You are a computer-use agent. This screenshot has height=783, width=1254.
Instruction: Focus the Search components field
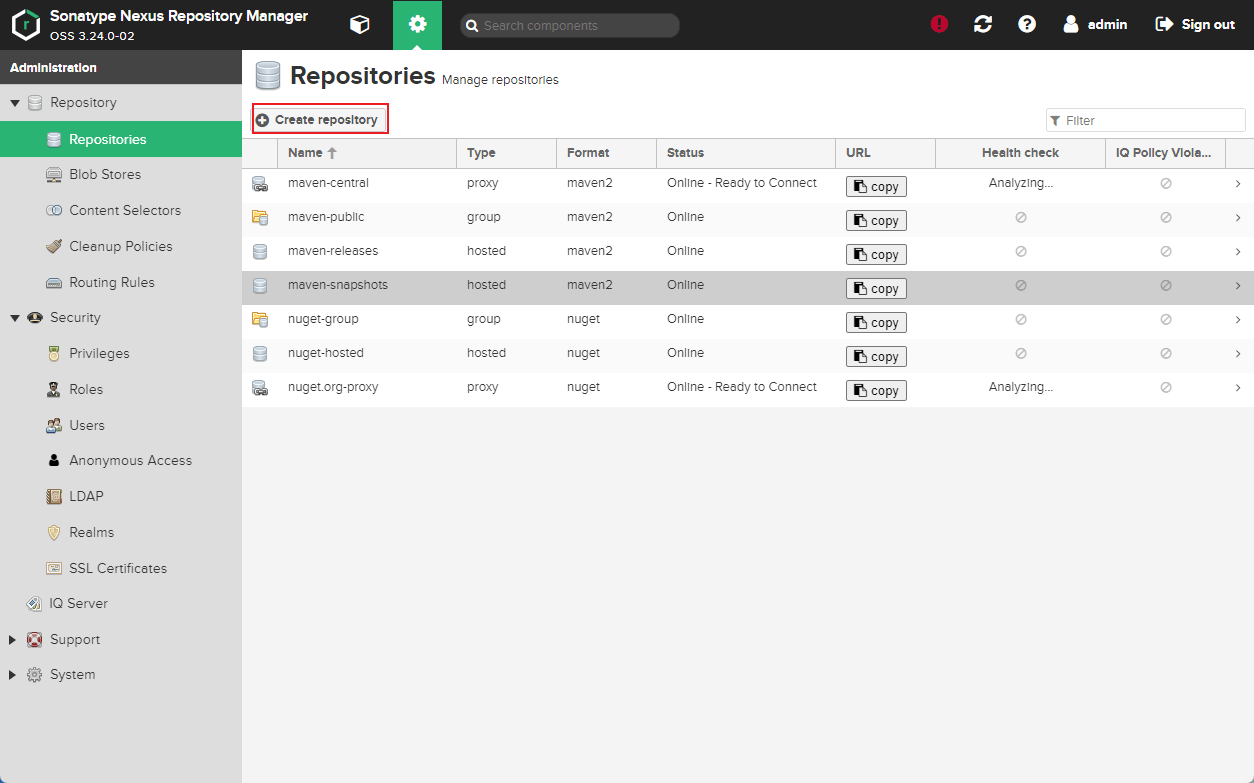point(570,25)
